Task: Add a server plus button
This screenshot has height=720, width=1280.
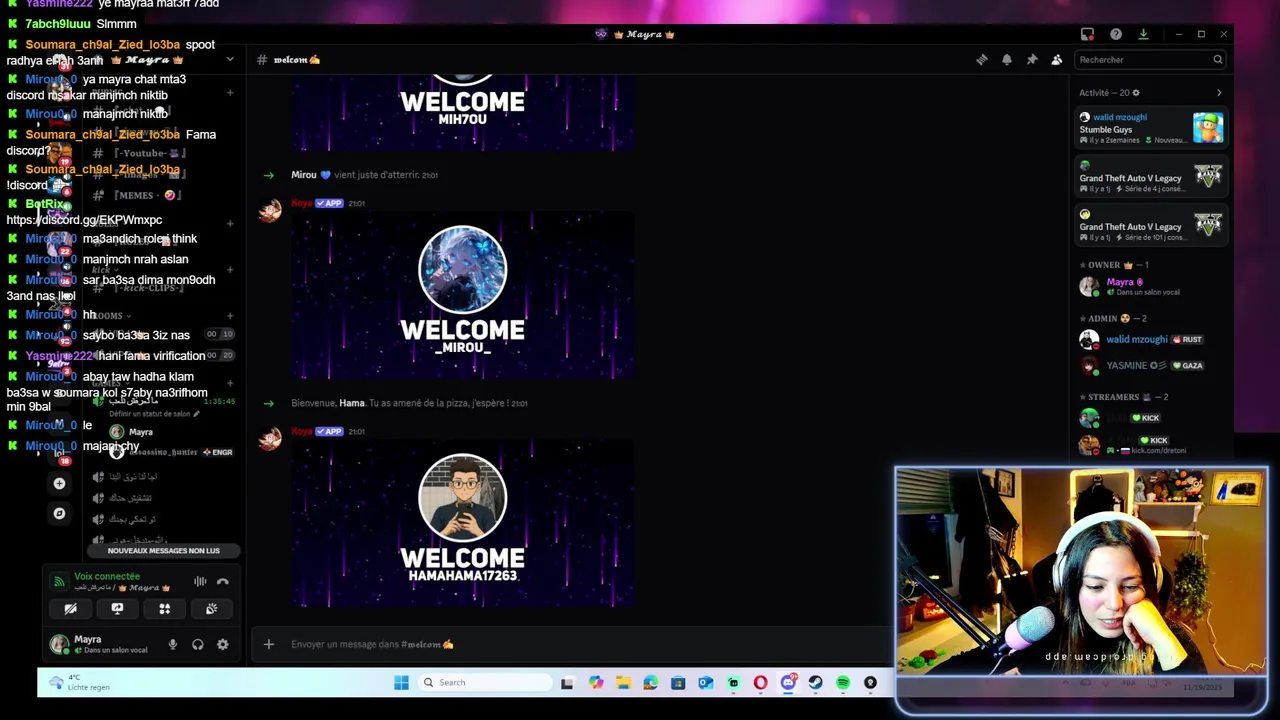Action: click(x=59, y=484)
